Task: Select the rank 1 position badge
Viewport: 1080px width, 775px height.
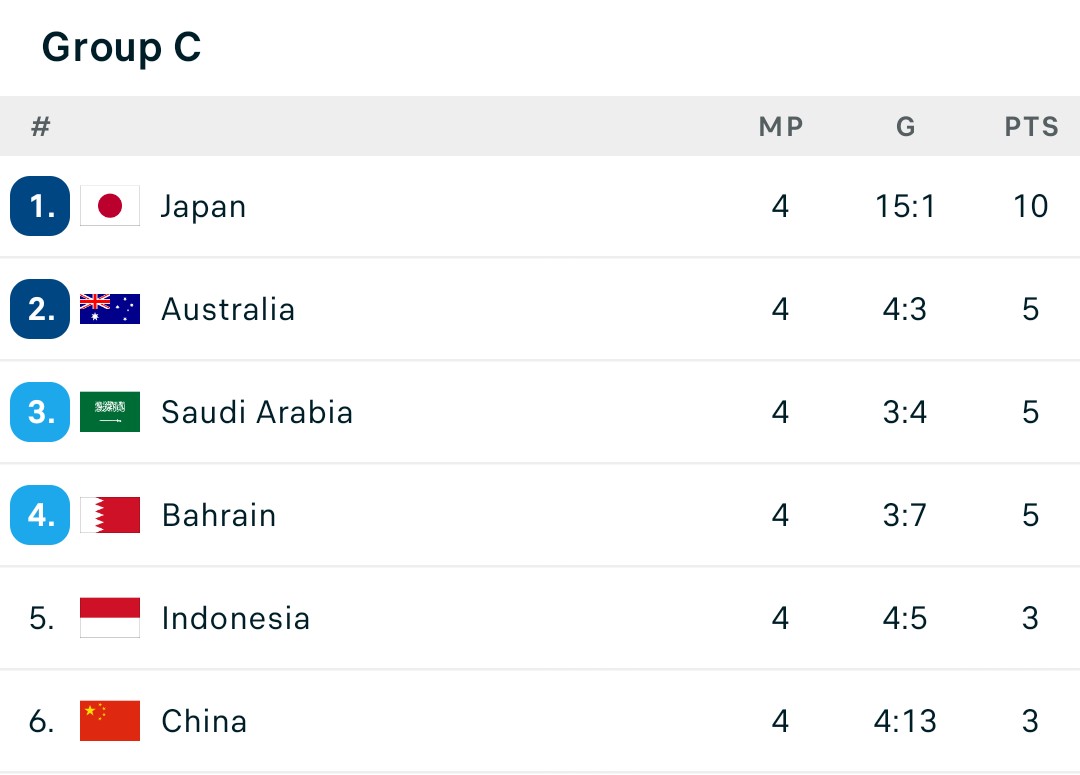Action: pyautogui.click(x=40, y=206)
